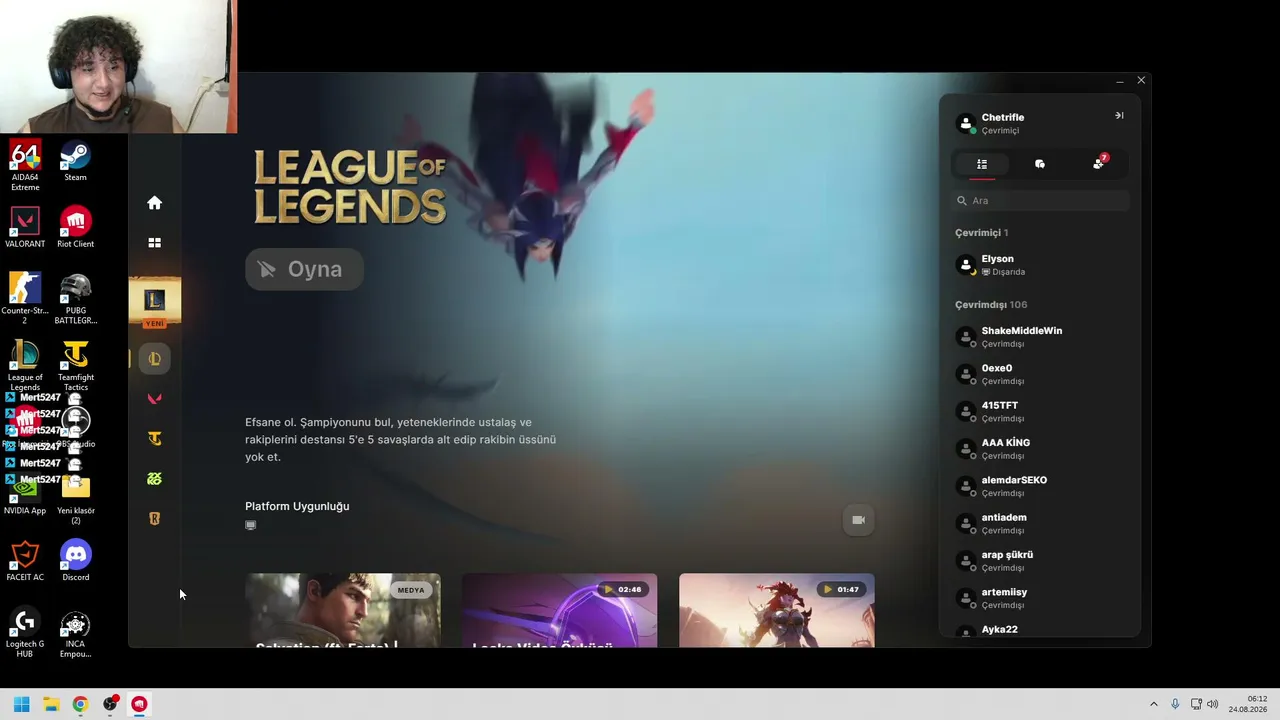Select friend alemdarSEKO in the list
The image size is (1280, 720).
pyautogui.click(x=1040, y=486)
